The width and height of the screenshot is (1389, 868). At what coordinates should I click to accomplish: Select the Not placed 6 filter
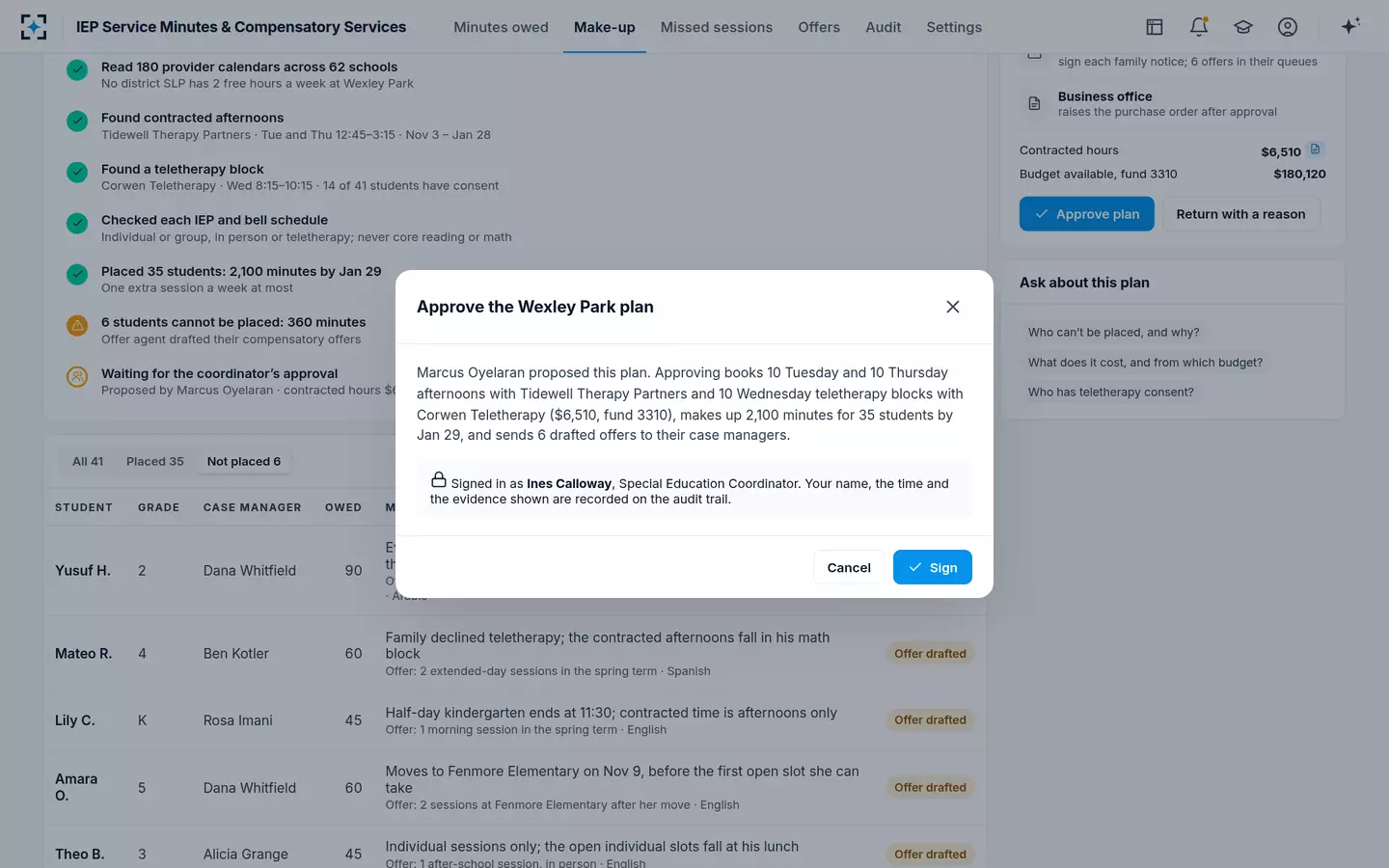point(244,461)
